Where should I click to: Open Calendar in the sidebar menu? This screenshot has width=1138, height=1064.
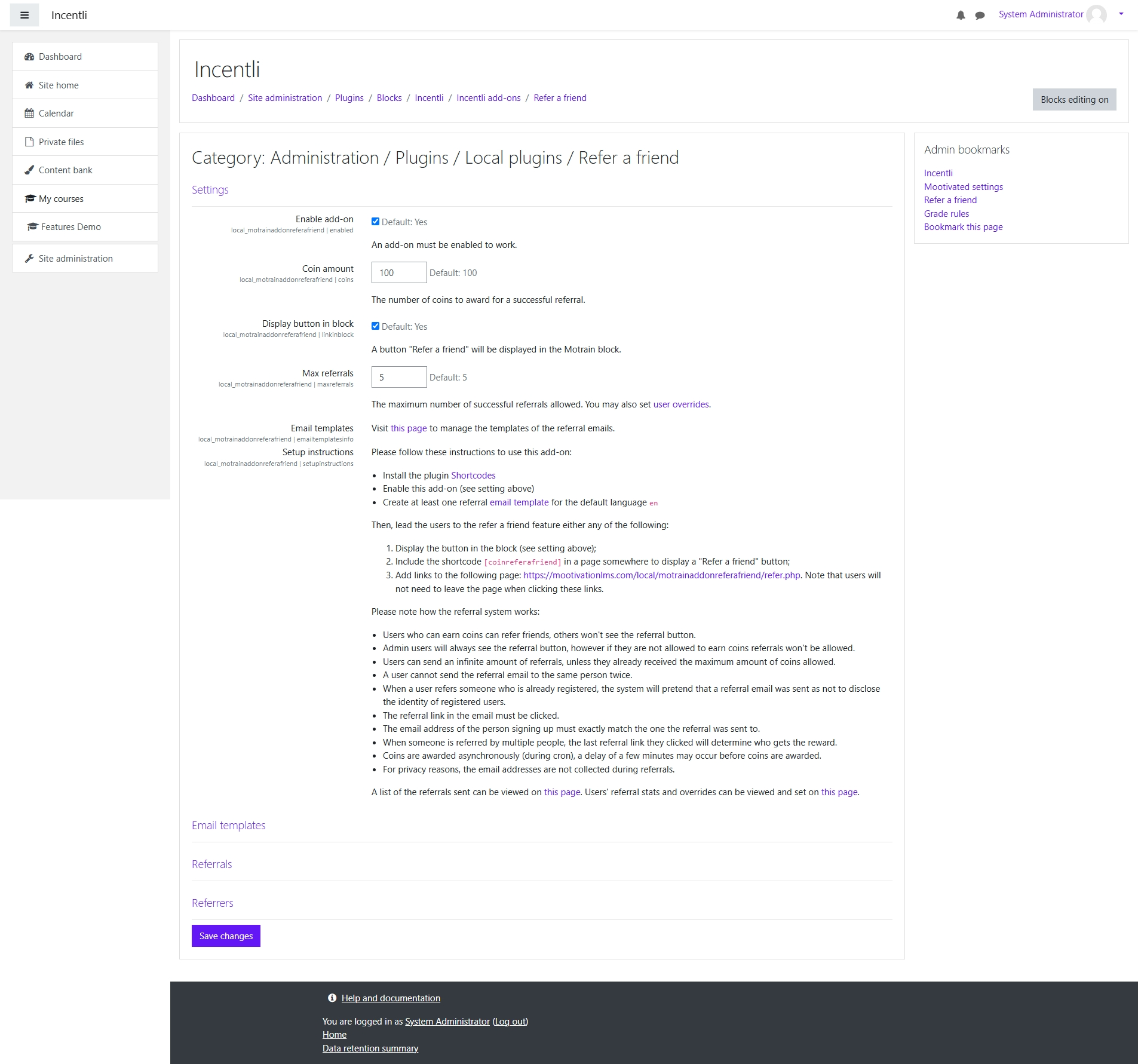tap(85, 114)
